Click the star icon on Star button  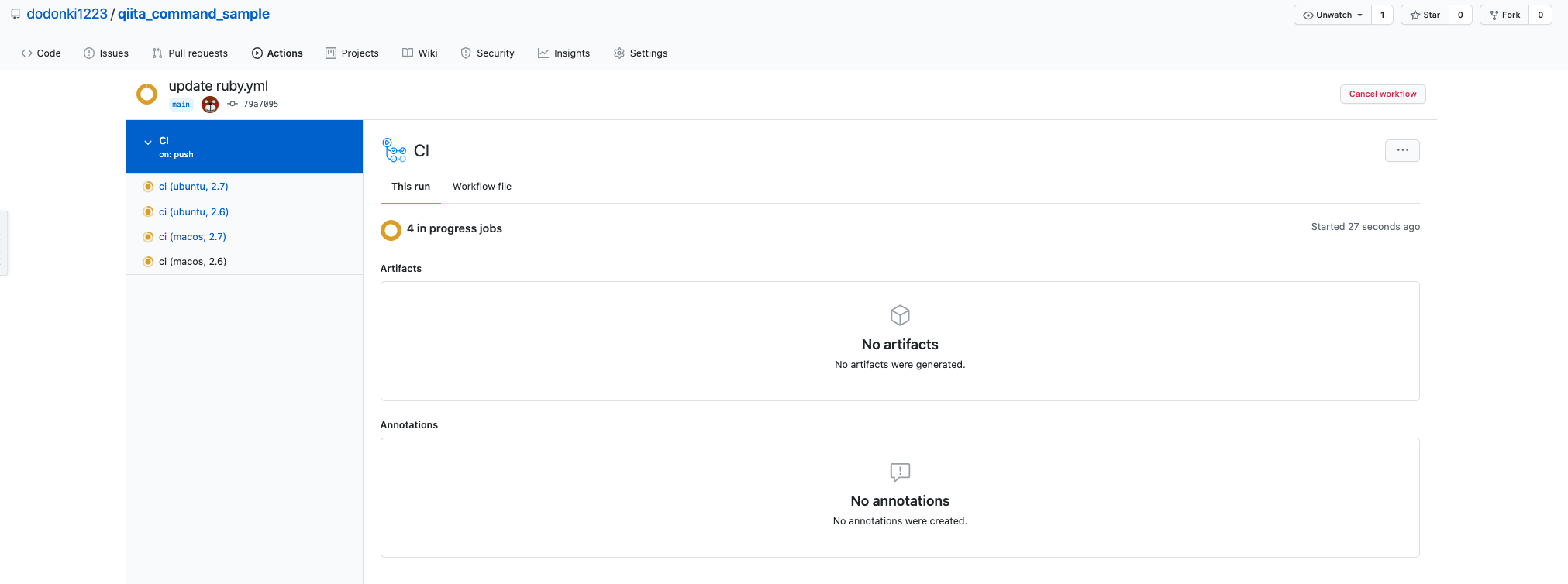1415,15
